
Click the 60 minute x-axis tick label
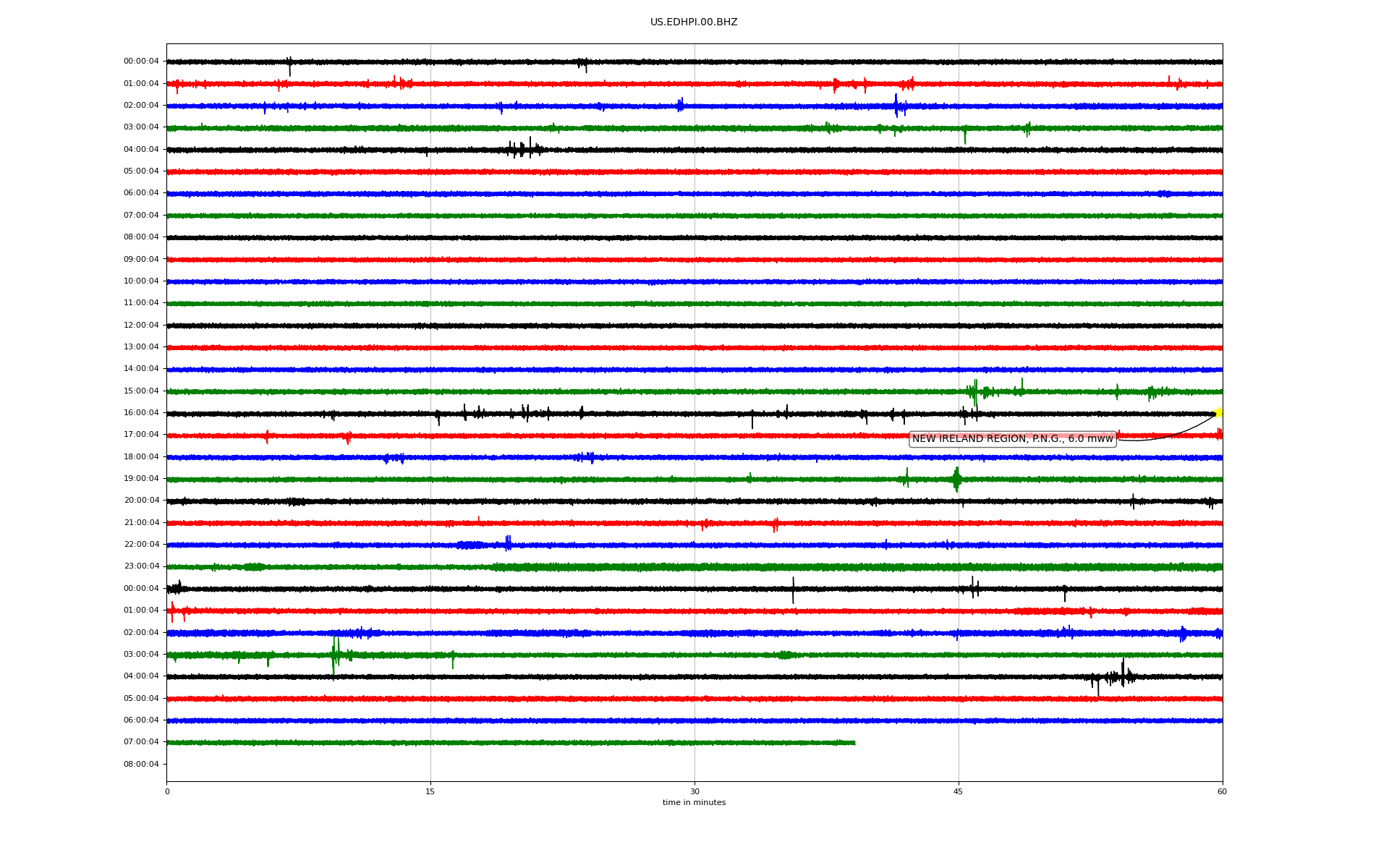click(1222, 791)
